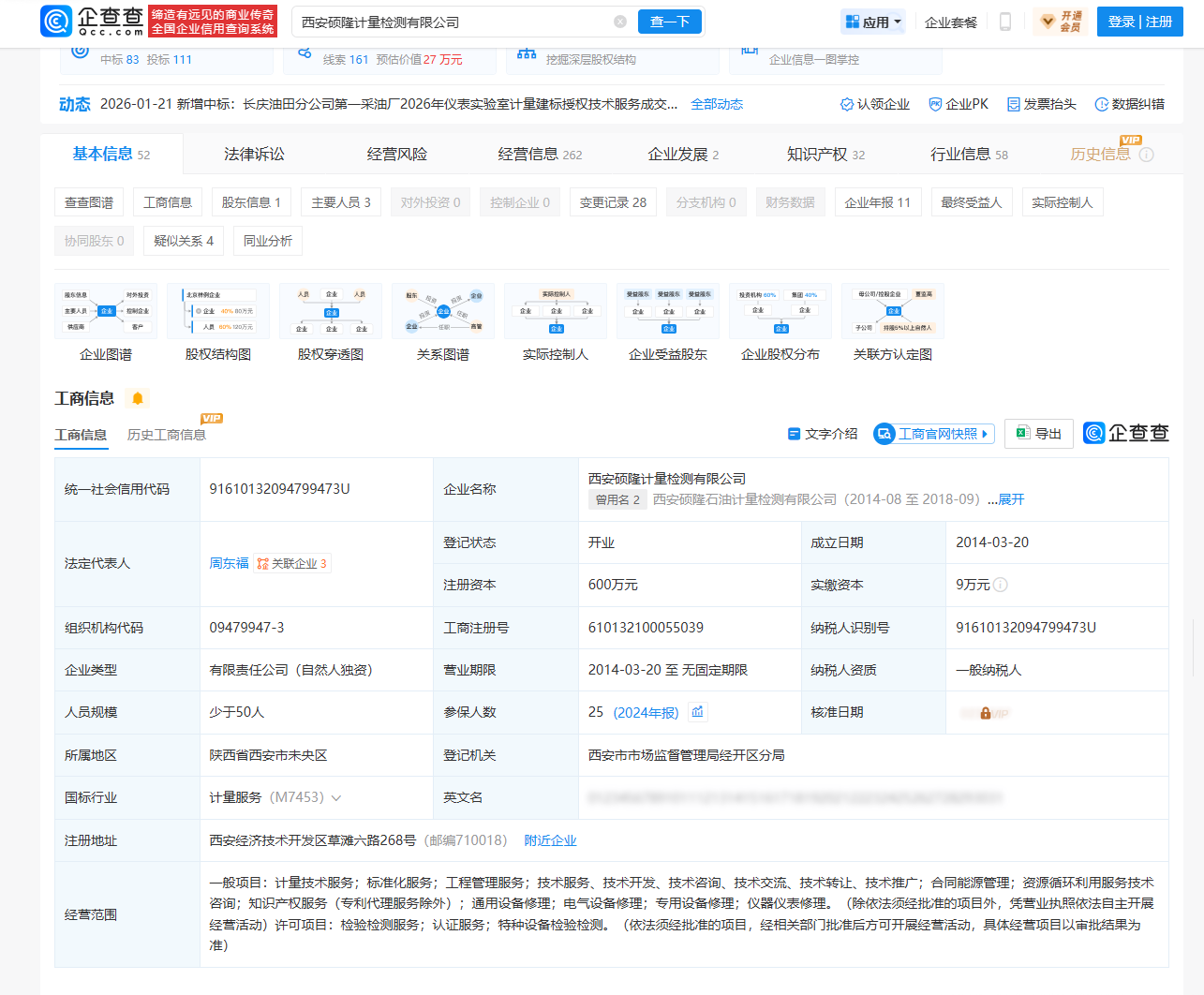Click the 查一下 search button
The image size is (1204, 995).
(669, 22)
